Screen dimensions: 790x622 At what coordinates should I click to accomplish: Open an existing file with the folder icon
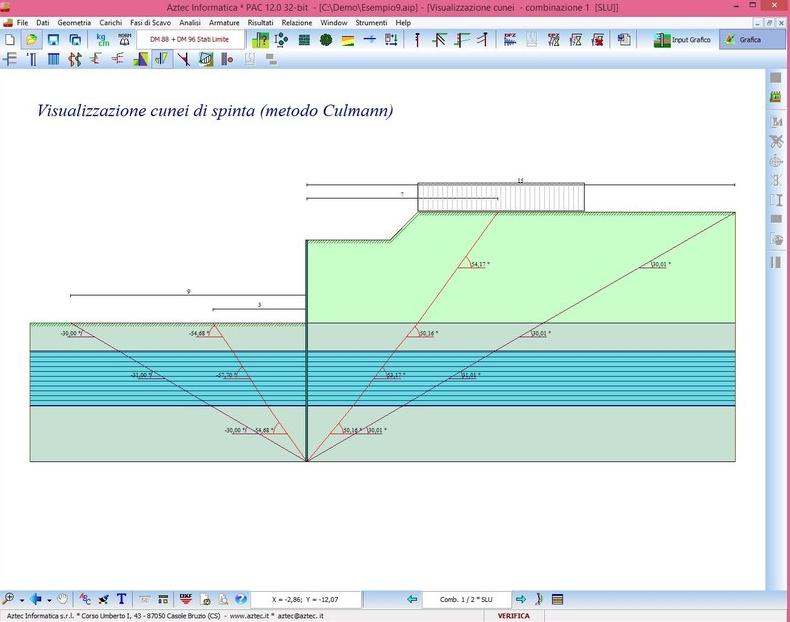(32, 40)
